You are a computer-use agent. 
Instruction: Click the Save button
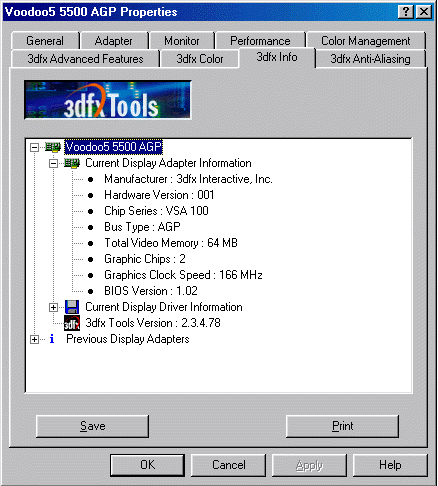click(x=92, y=426)
